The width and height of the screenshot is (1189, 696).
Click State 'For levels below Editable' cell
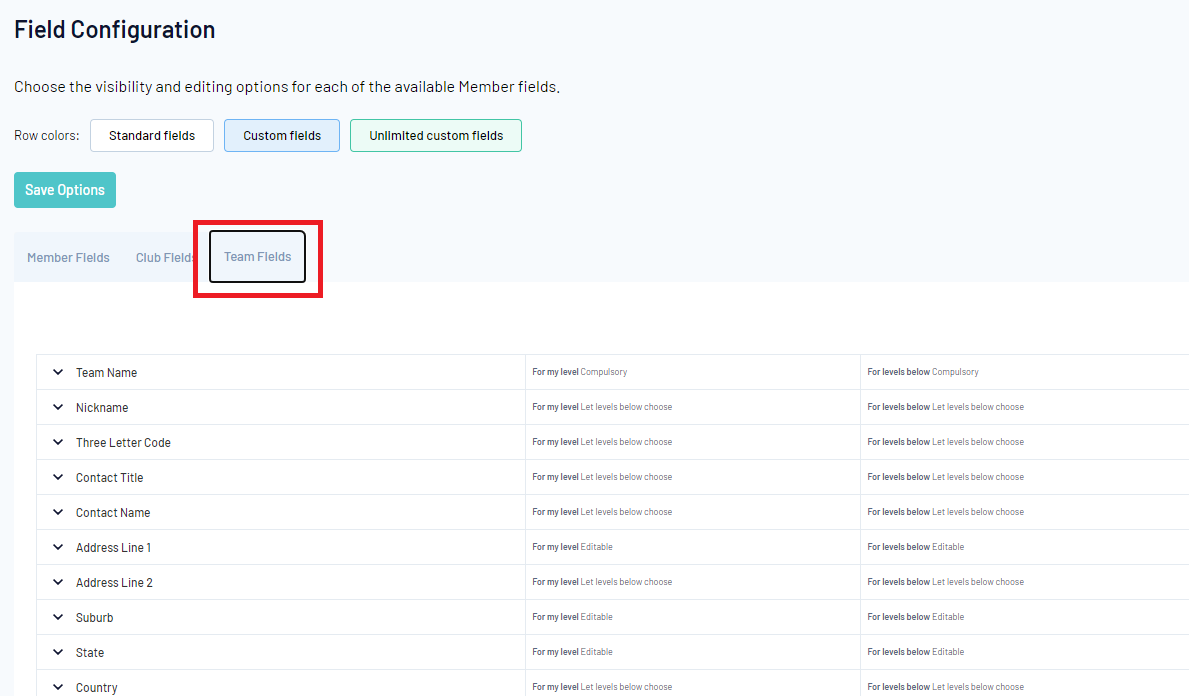[1024, 651]
